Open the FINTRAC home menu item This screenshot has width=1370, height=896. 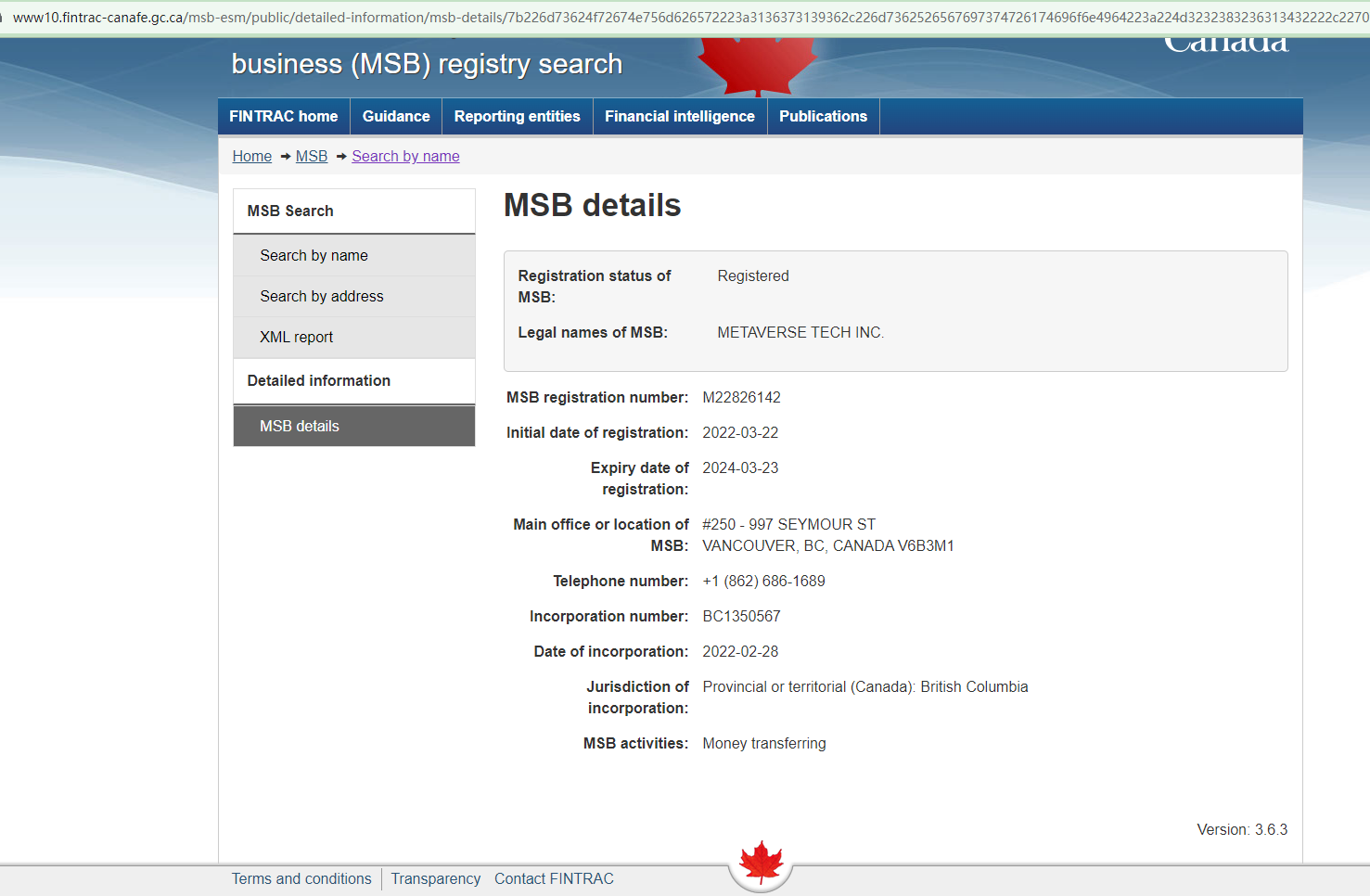click(284, 117)
